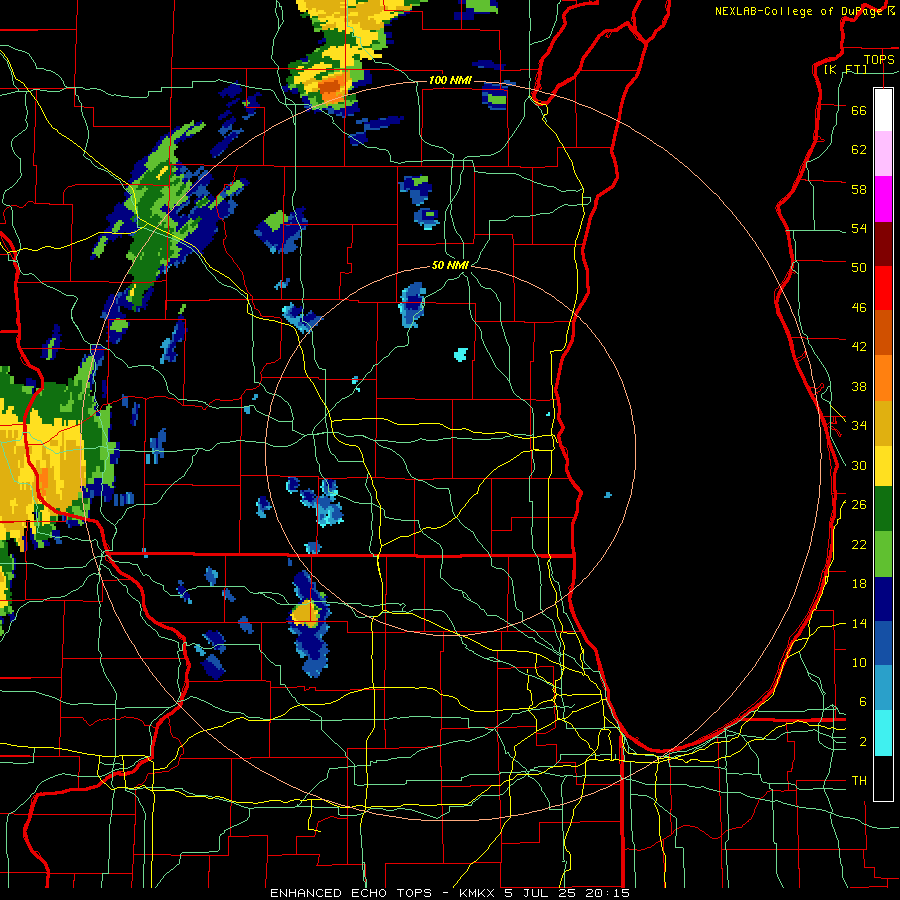Click the gold-topped cell below the state border
Viewport: 900px width, 900px height.
tap(305, 614)
